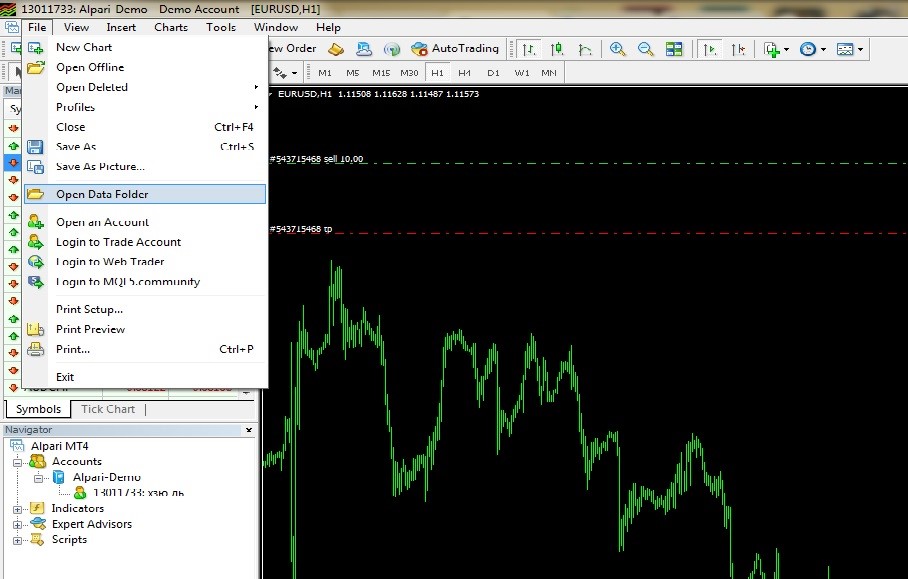Select Save As Picture... entry
Viewport: 908px width, 579px height.
[x=145, y=166]
